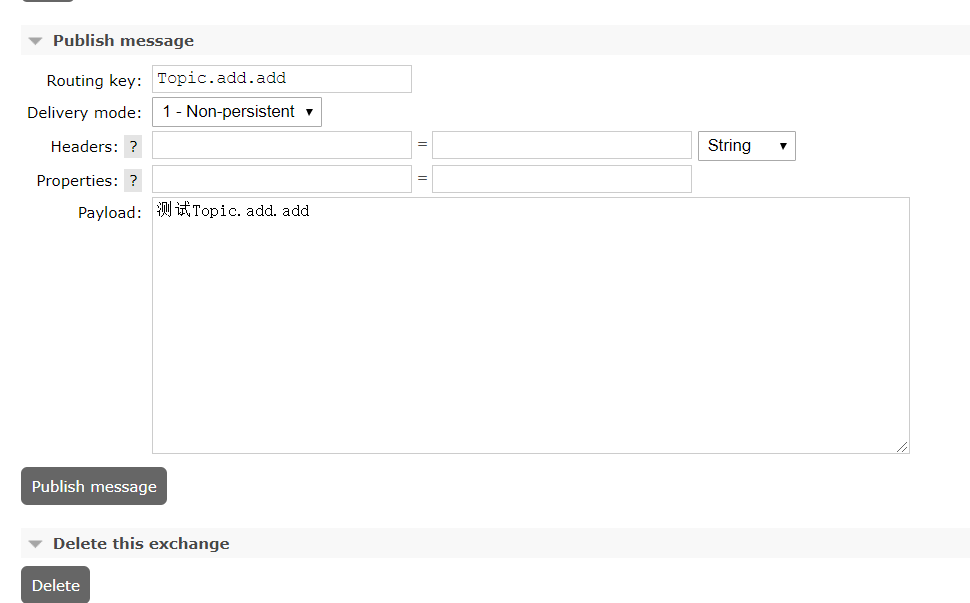
Task: Click the Properties help question mark
Action: pyautogui.click(x=133, y=180)
